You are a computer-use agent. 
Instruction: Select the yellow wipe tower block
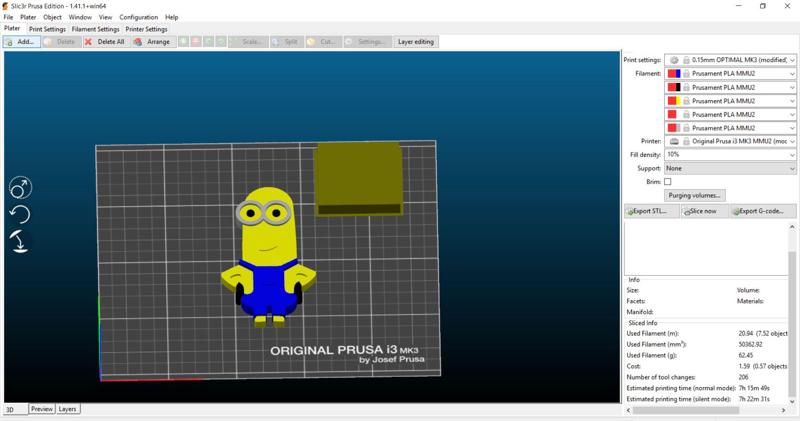tap(359, 179)
